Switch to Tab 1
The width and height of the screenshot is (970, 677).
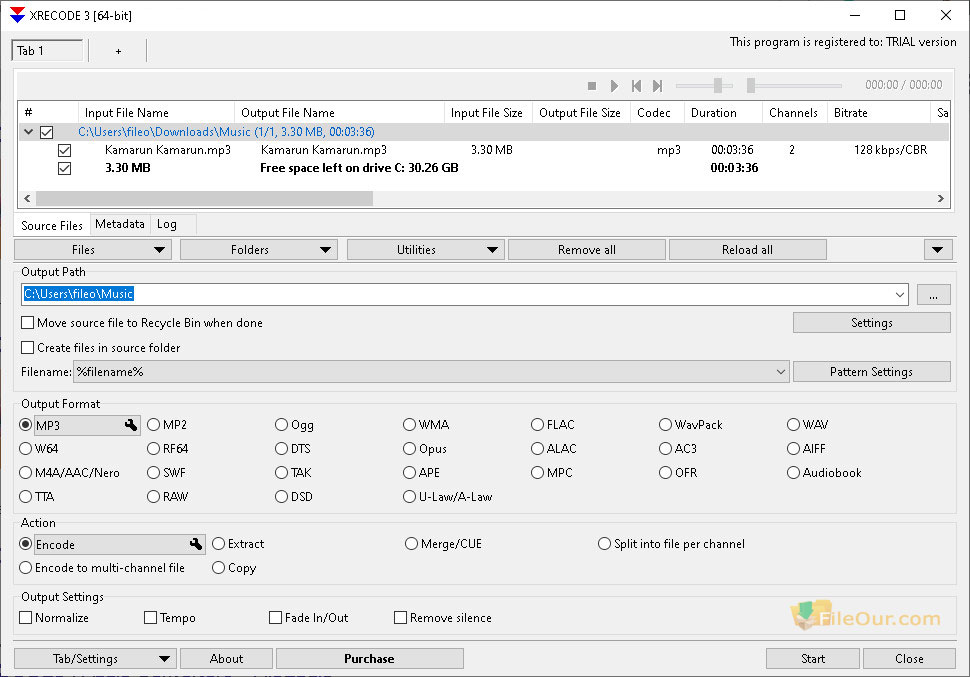click(47, 51)
